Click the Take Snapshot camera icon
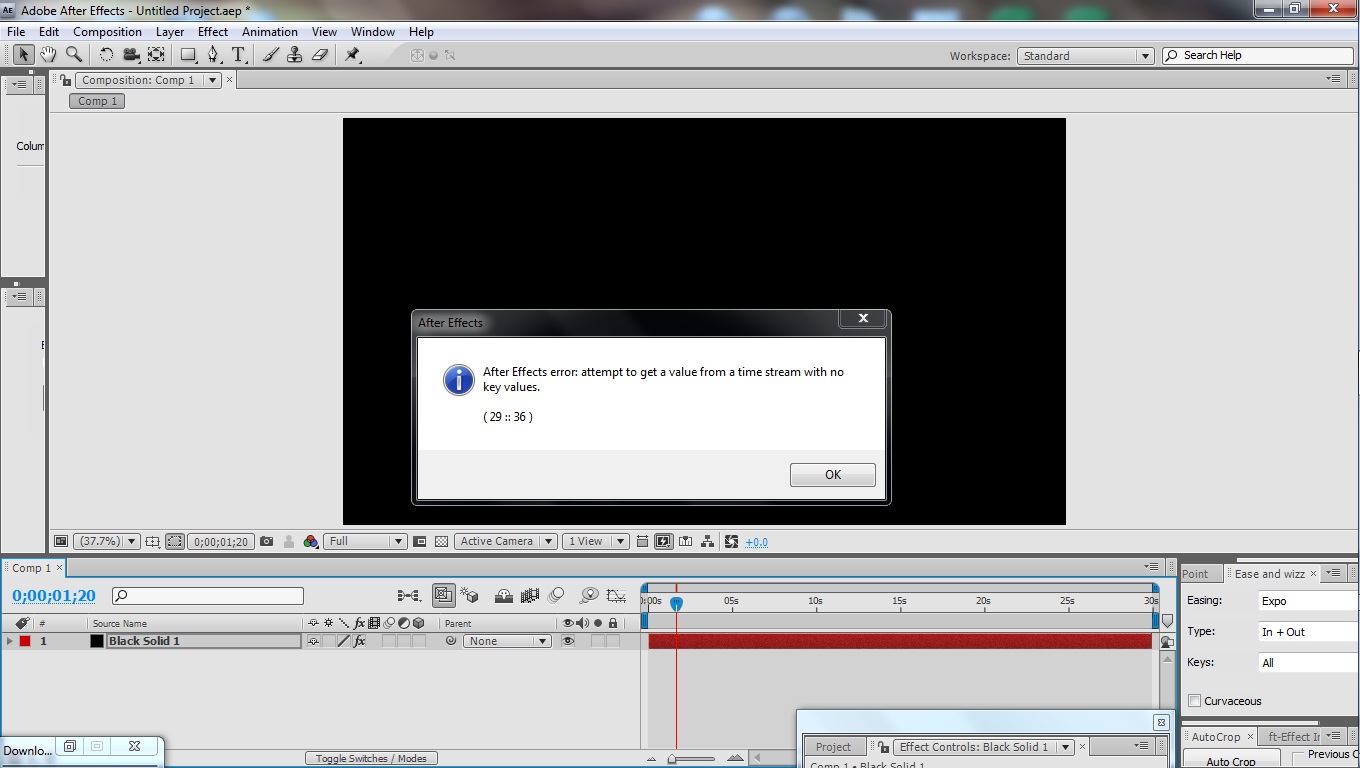The height and width of the screenshot is (768, 1360). (x=266, y=541)
